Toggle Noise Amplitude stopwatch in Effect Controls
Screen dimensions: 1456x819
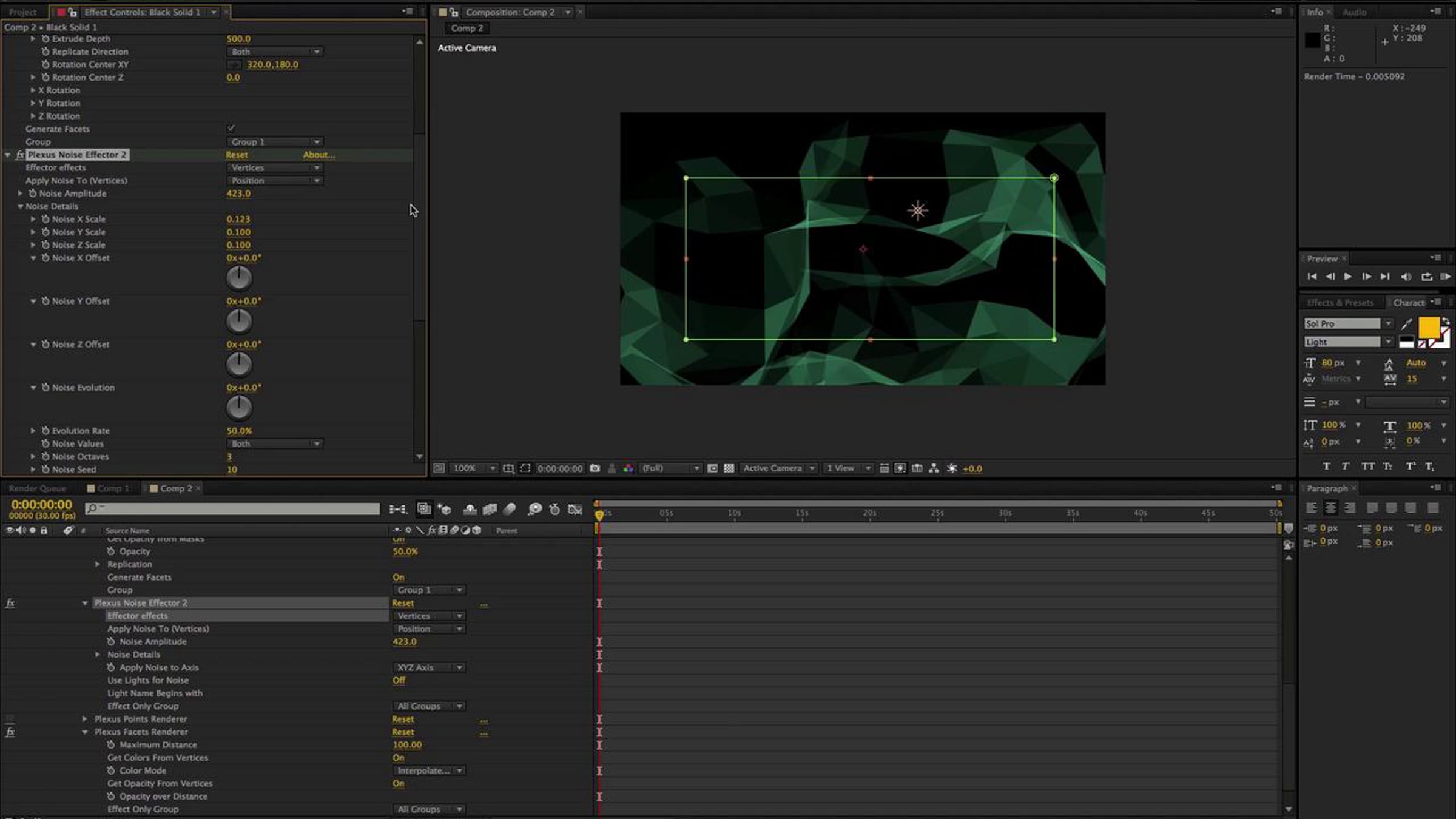(x=33, y=194)
